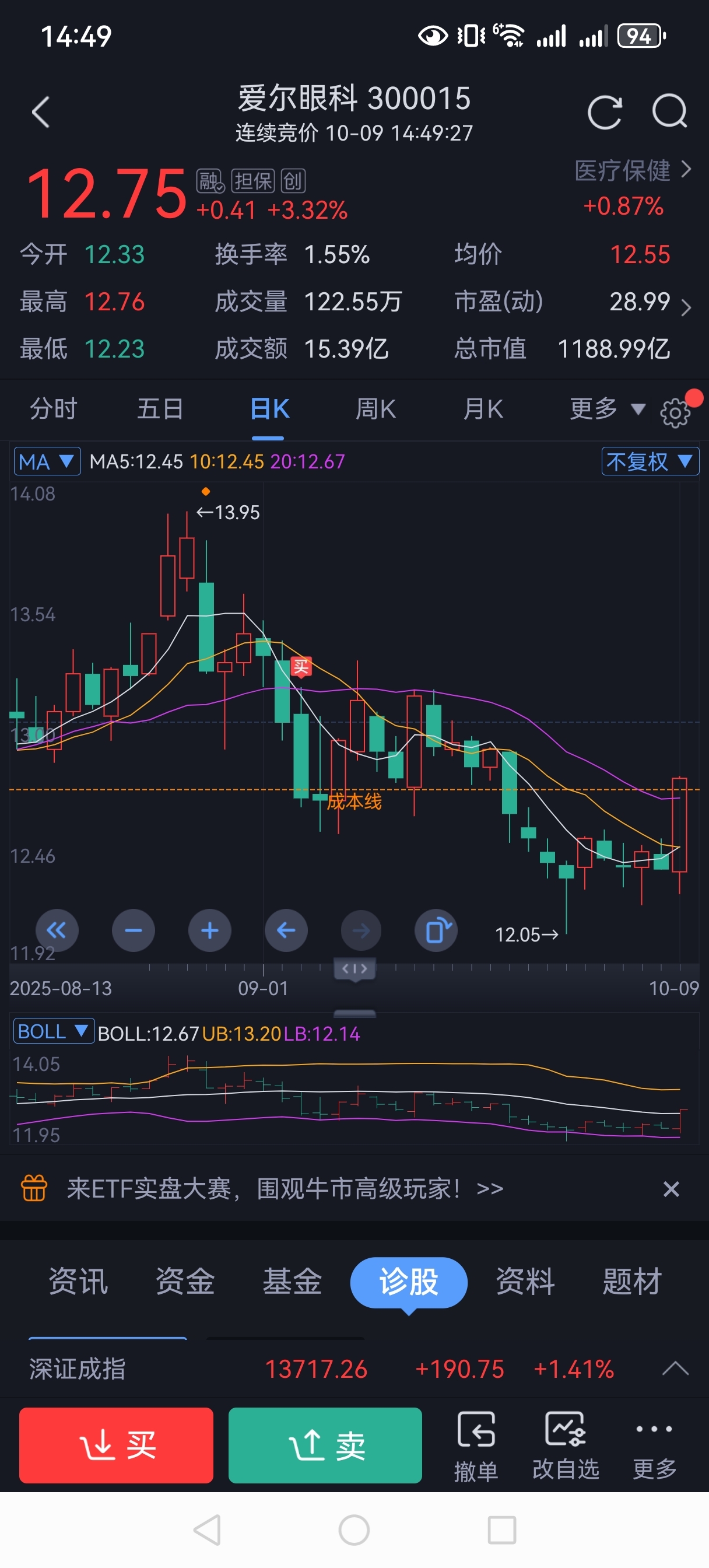
Task: Open the 资料 tab
Action: coord(525,1282)
